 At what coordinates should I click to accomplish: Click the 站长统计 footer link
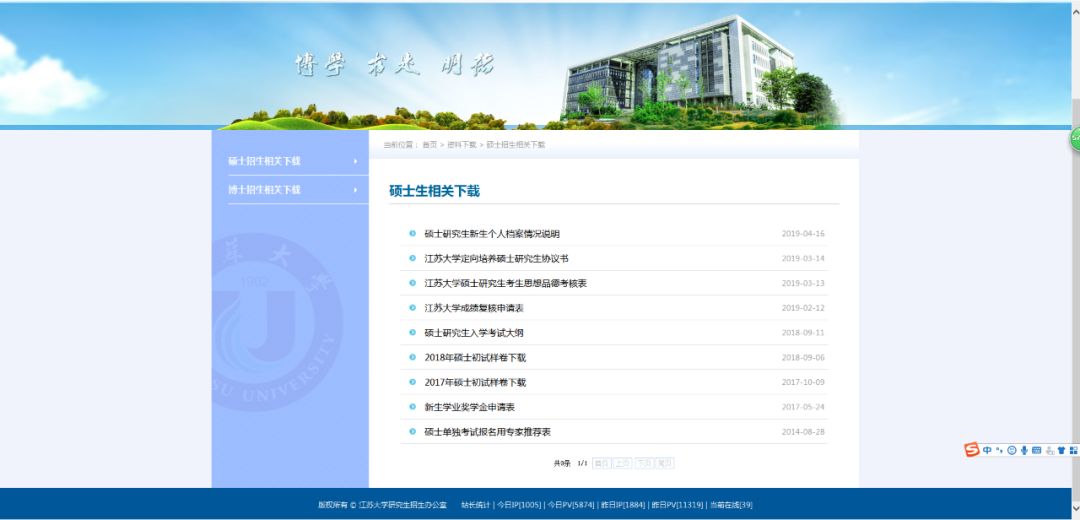point(475,505)
